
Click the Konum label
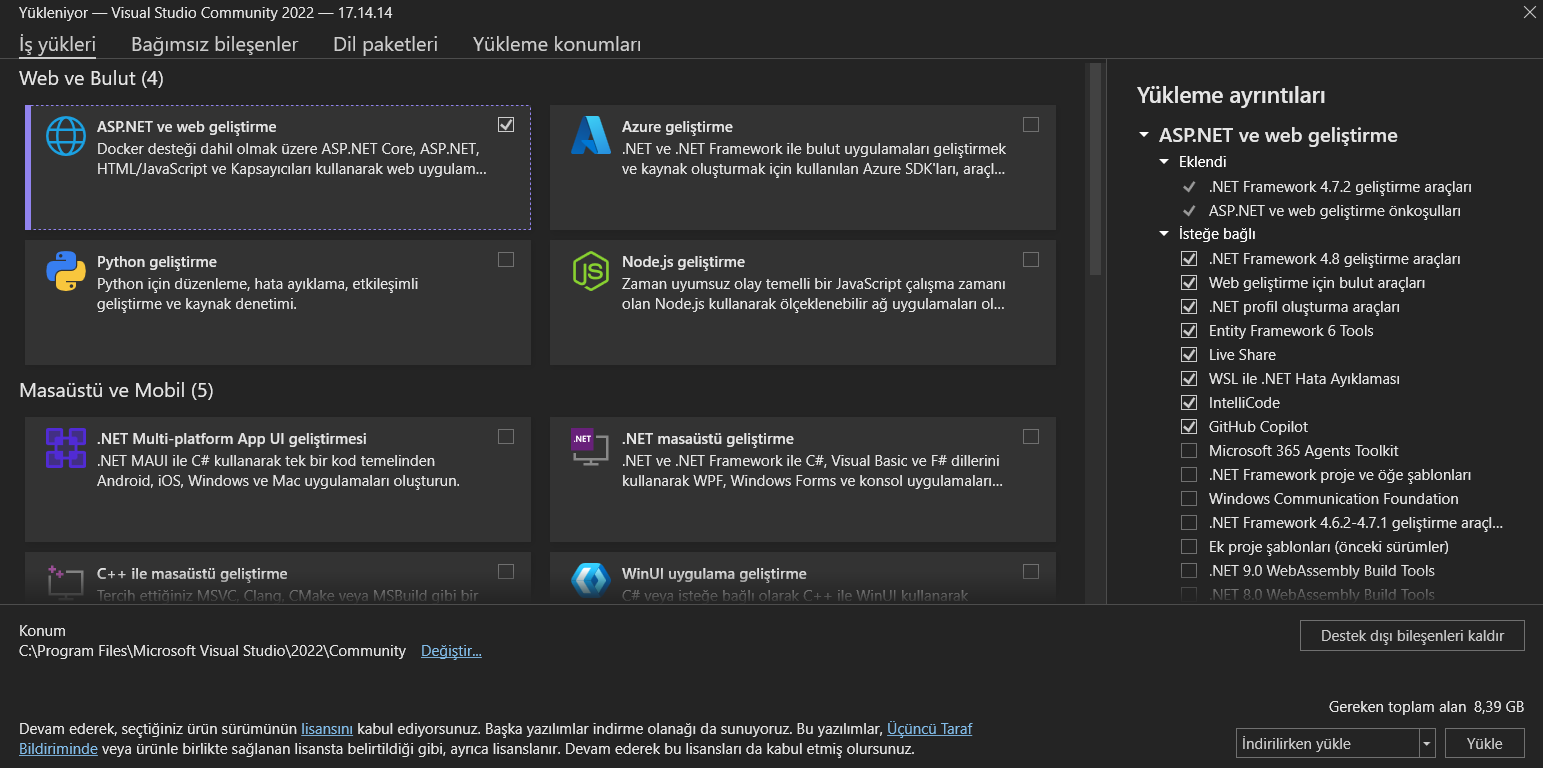pos(42,631)
